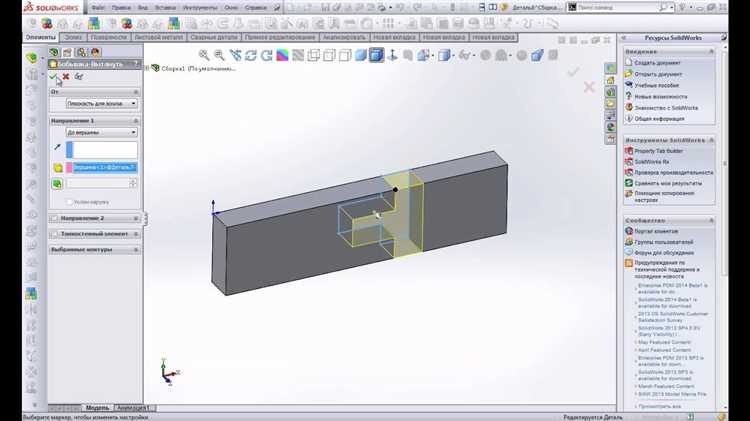The height and width of the screenshot is (421, 750).
Task: Open Property Tab Builder link
Action: point(659,151)
